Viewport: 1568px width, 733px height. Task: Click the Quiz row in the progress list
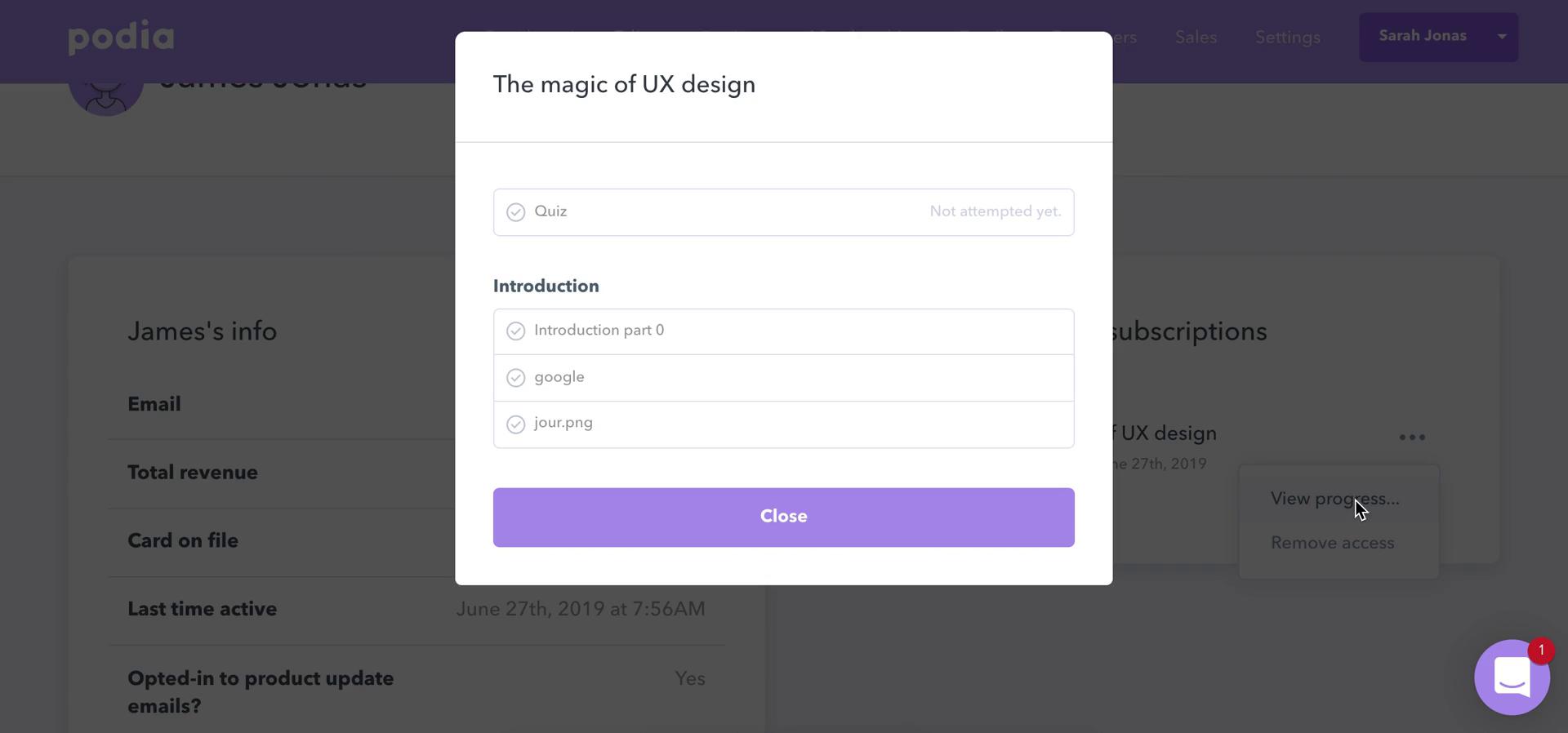coord(783,212)
